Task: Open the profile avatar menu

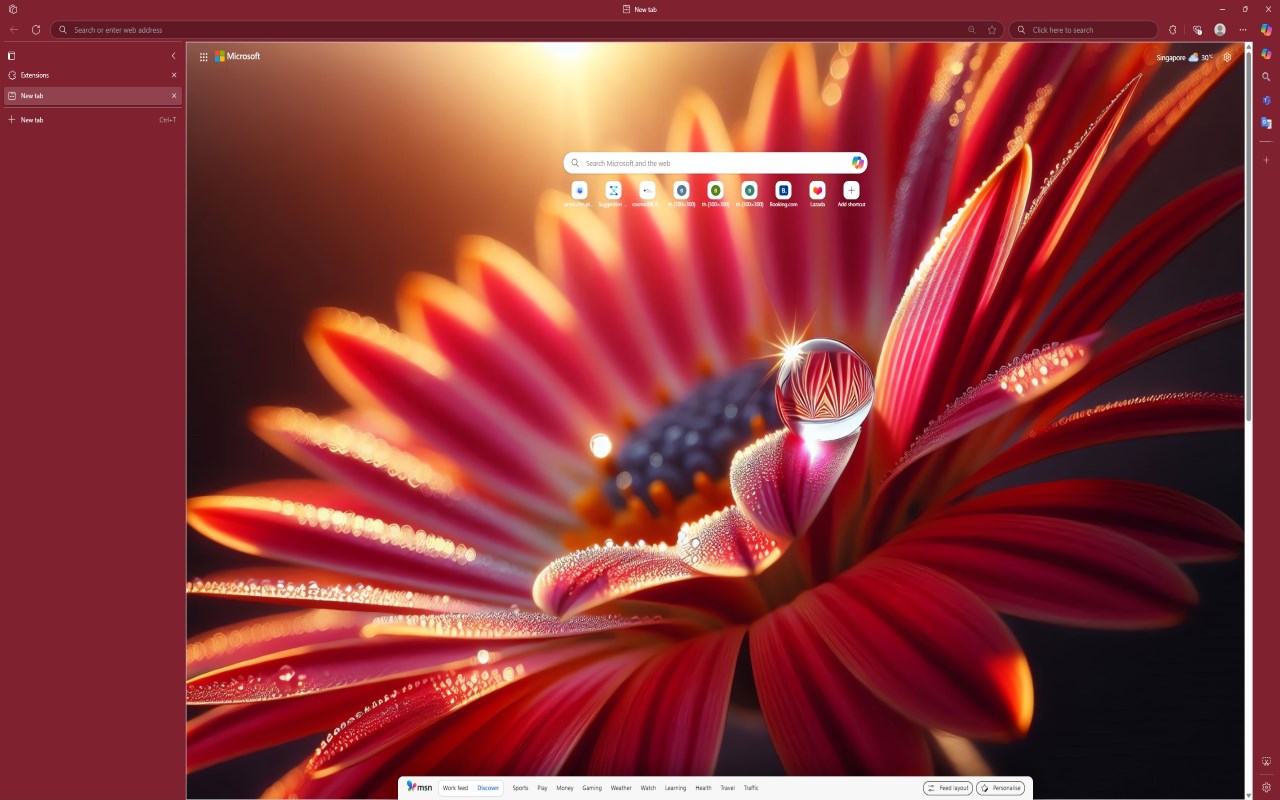Action: (1220, 30)
